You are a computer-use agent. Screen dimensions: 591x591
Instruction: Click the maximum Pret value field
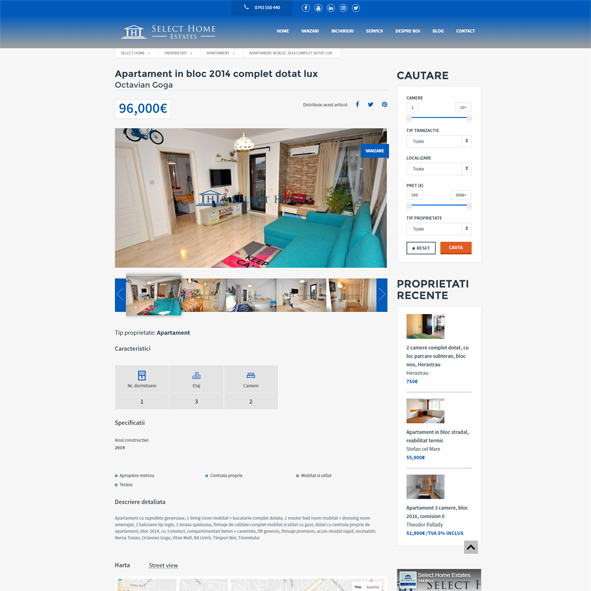[461, 195]
